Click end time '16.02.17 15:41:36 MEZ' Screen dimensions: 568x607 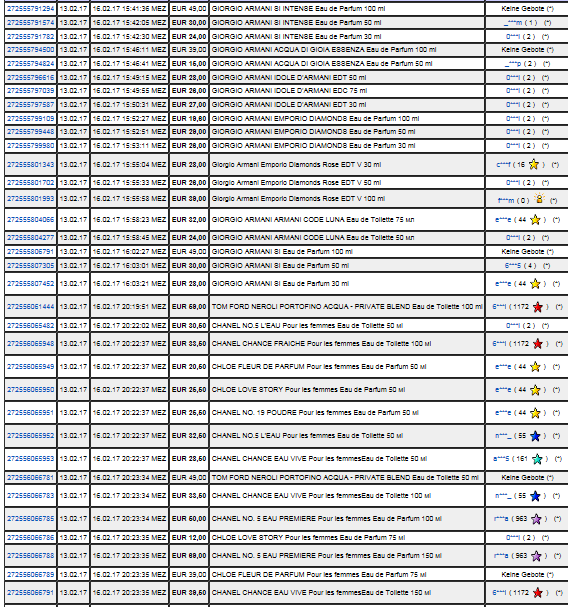pyautogui.click(x=129, y=9)
